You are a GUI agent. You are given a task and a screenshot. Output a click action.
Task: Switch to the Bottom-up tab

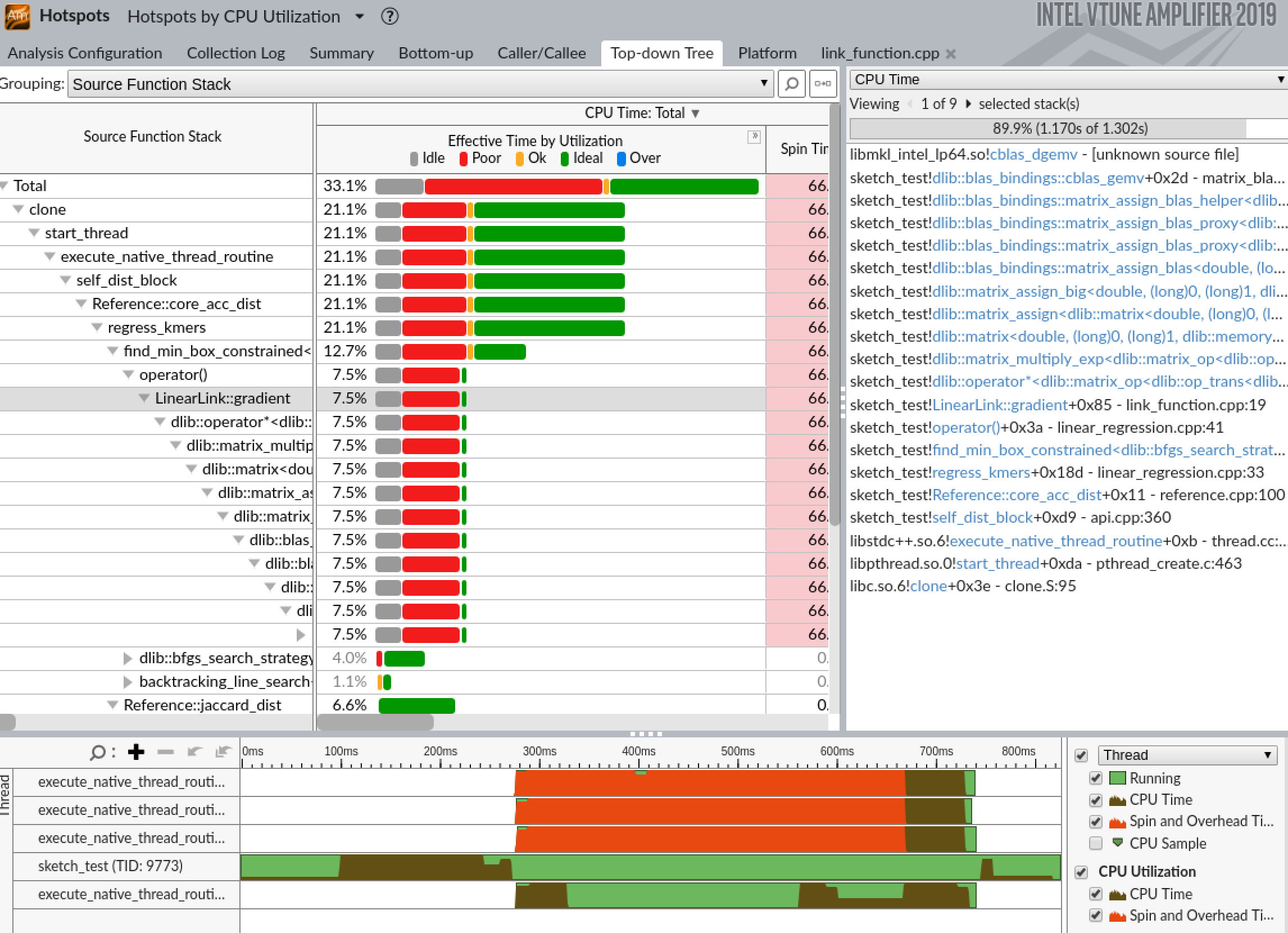(436, 53)
